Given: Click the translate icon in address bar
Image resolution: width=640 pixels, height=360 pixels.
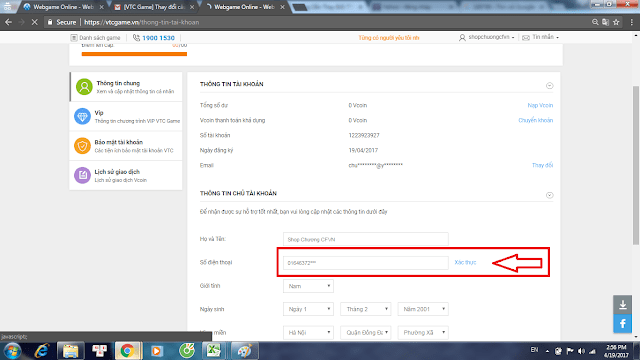Looking at the screenshot, I should pos(606,22).
